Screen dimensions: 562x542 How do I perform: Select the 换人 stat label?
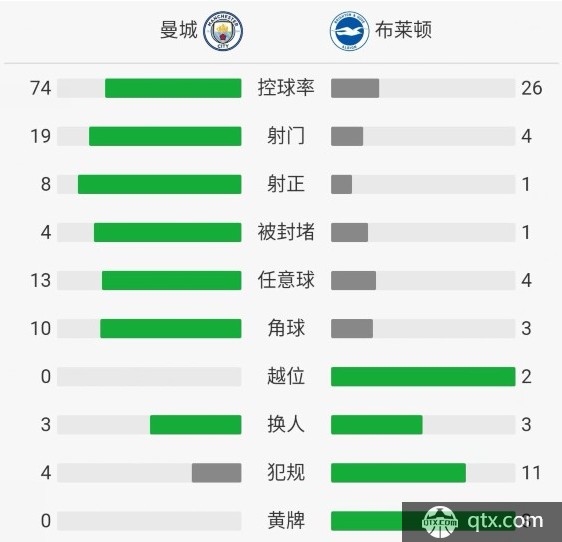pyautogui.click(x=286, y=424)
